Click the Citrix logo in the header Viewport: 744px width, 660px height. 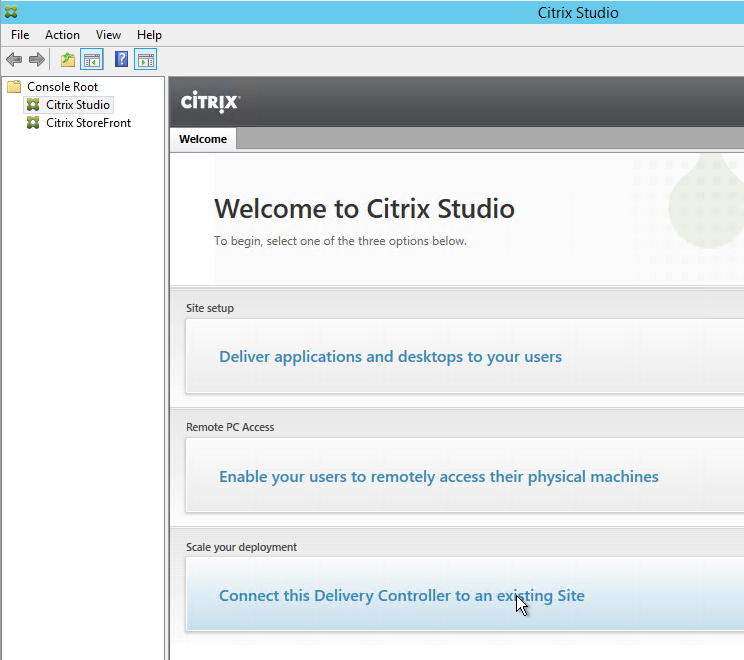(x=210, y=102)
